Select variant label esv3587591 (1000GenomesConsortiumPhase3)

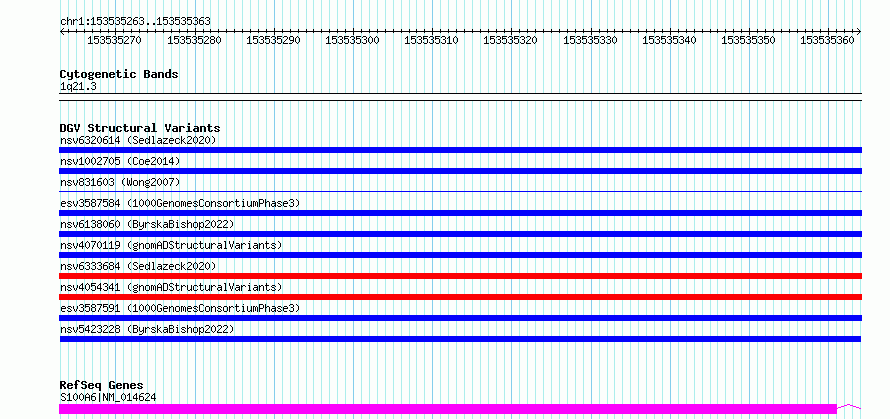coord(180,308)
